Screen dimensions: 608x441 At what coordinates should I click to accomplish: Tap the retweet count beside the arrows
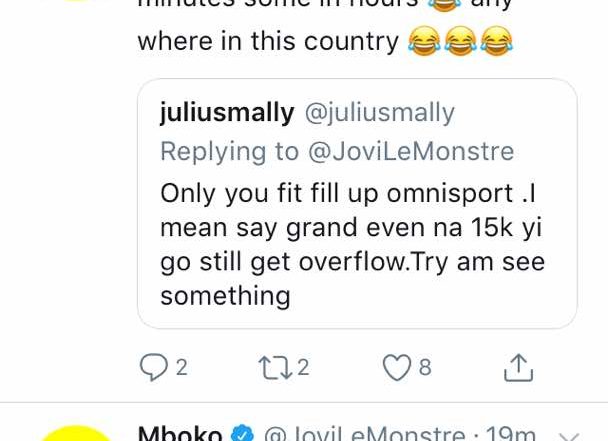pyautogui.click(x=303, y=368)
